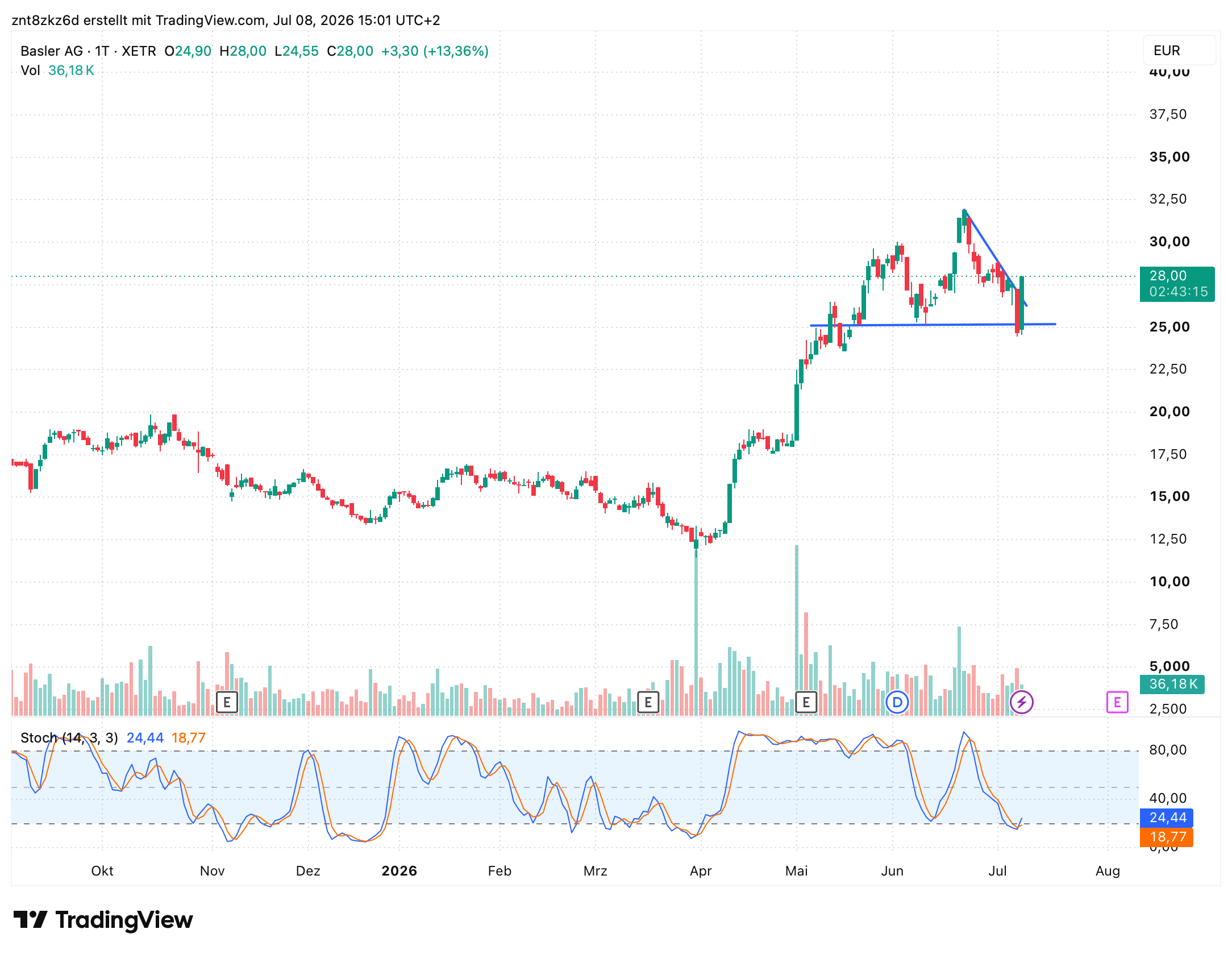Image resolution: width=1232 pixels, height=954 pixels.
Task: Select the blue horizontal support line
Action: 933,325
